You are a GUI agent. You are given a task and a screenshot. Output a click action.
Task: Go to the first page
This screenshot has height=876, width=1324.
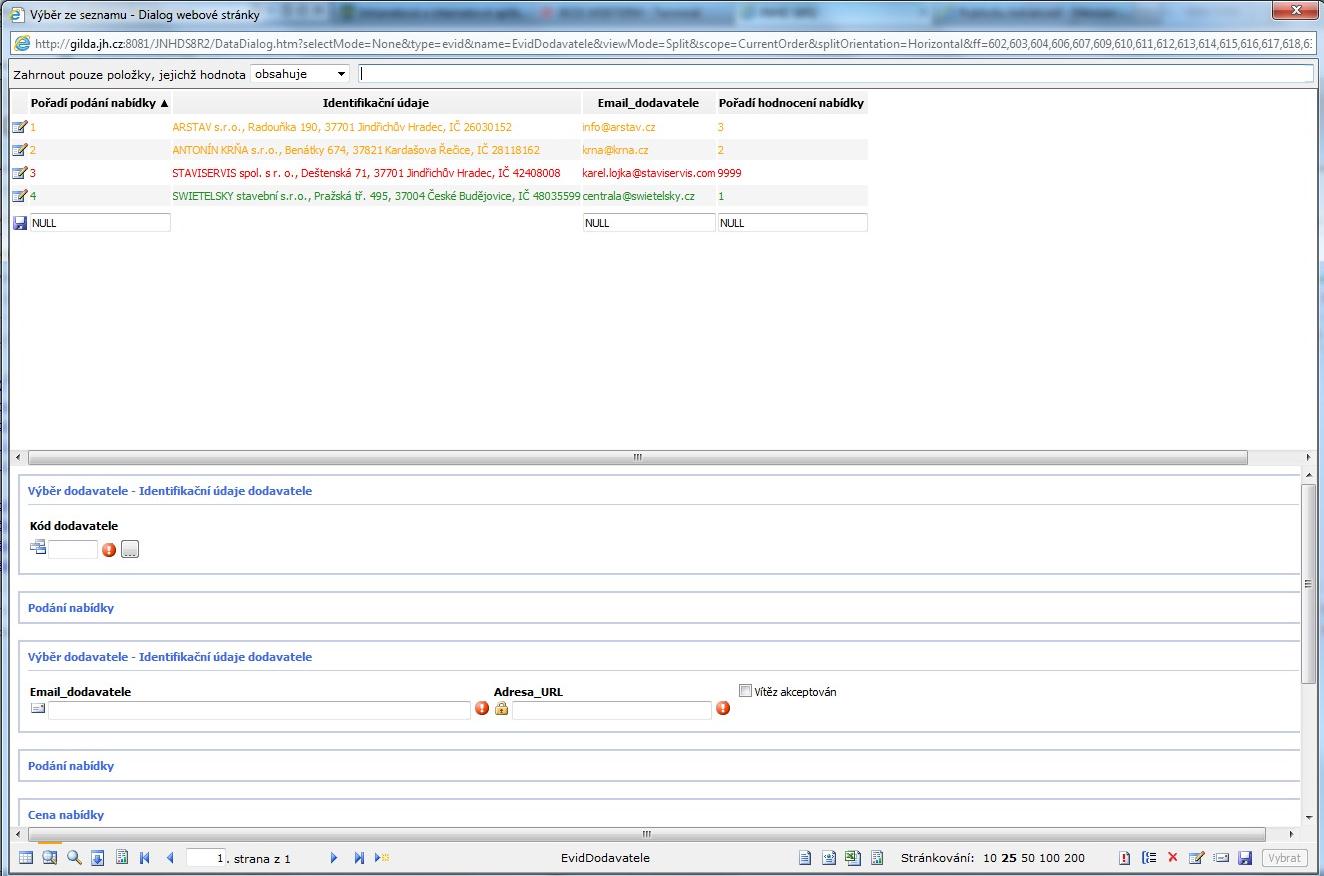(x=145, y=858)
